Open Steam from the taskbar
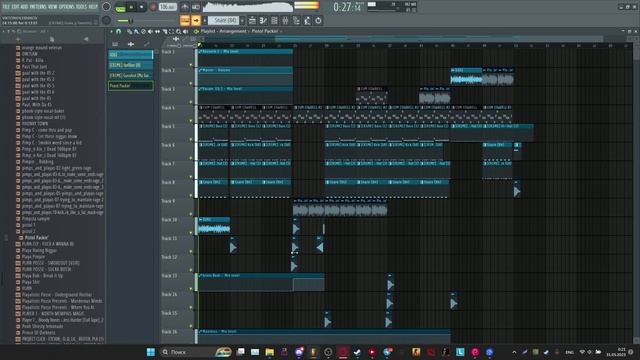The height and width of the screenshot is (360, 640). pos(357,352)
